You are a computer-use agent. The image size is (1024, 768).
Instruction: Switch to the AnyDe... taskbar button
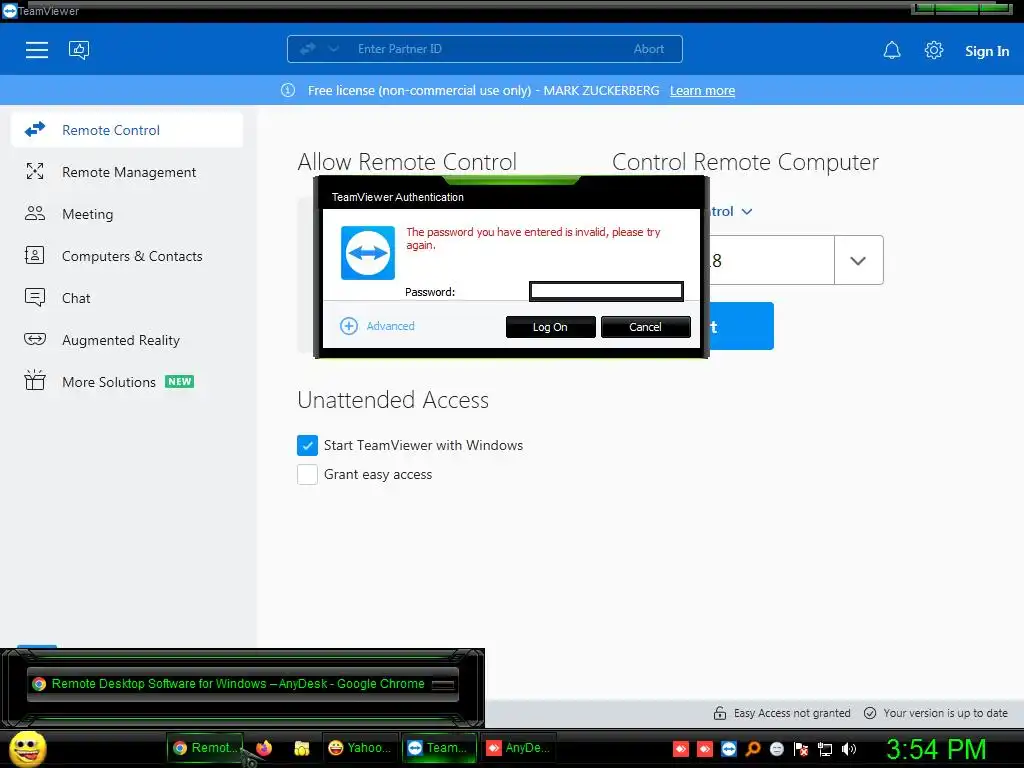click(519, 748)
